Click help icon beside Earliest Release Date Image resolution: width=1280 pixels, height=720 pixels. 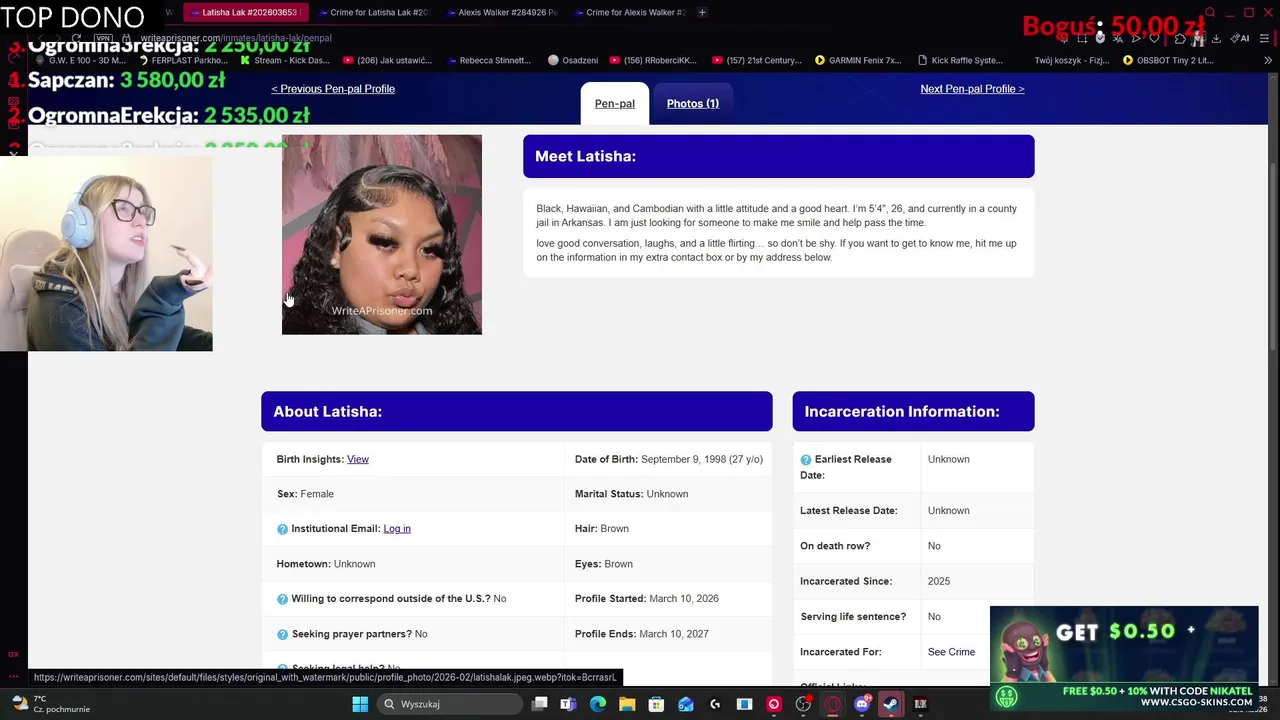pyautogui.click(x=806, y=460)
